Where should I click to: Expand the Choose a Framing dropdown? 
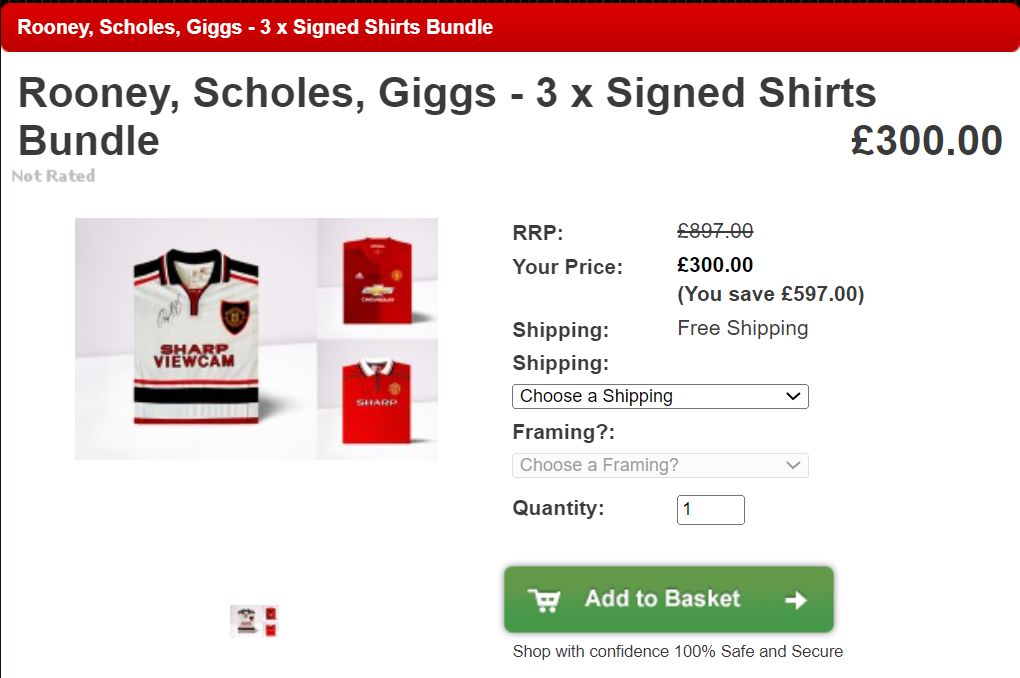[660, 465]
